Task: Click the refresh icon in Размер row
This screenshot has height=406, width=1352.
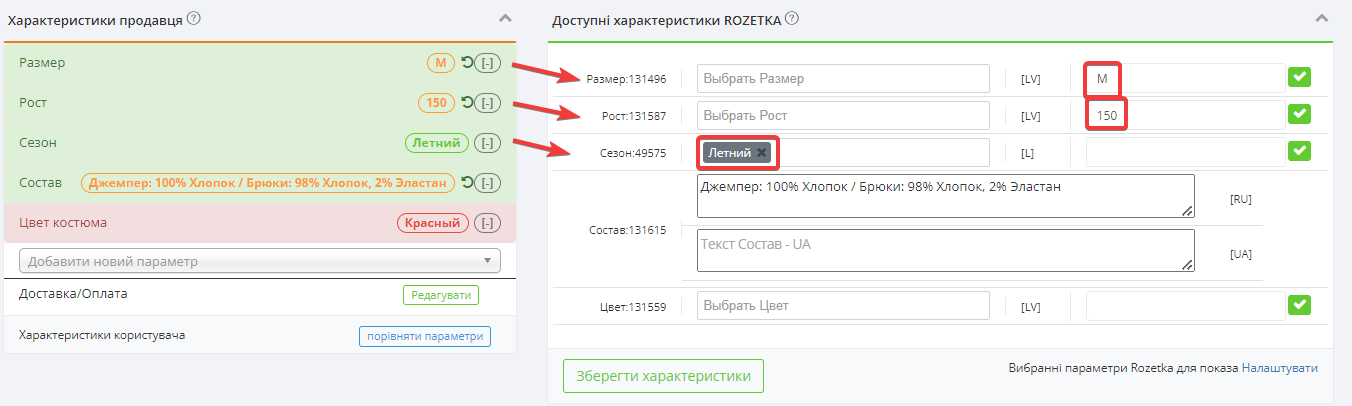Action: pyautogui.click(x=466, y=63)
